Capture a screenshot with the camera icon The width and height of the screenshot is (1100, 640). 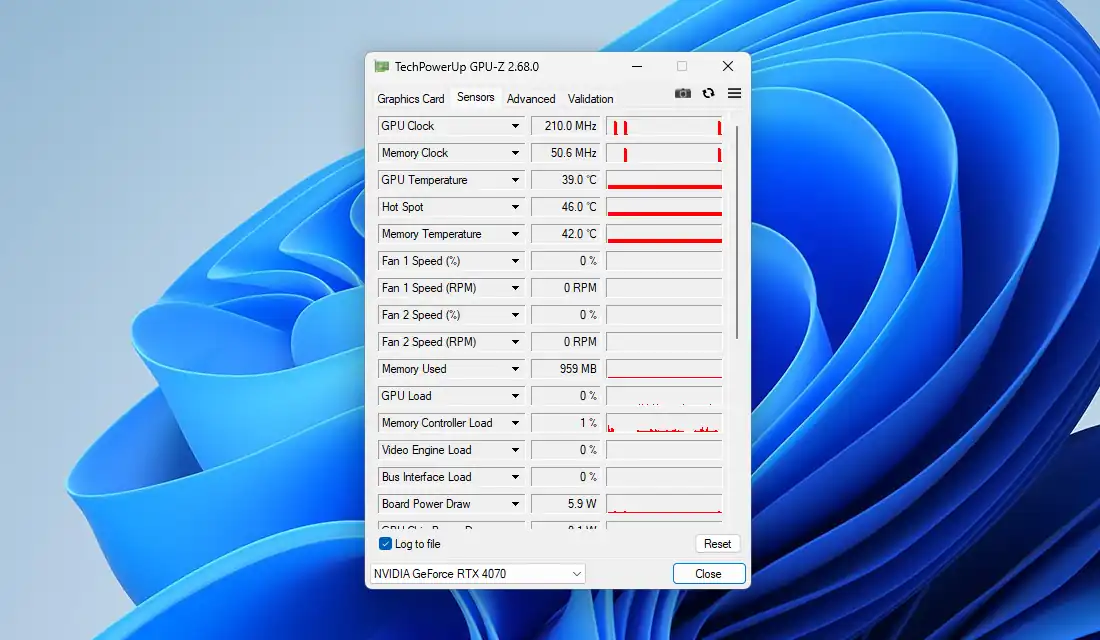tap(682, 92)
